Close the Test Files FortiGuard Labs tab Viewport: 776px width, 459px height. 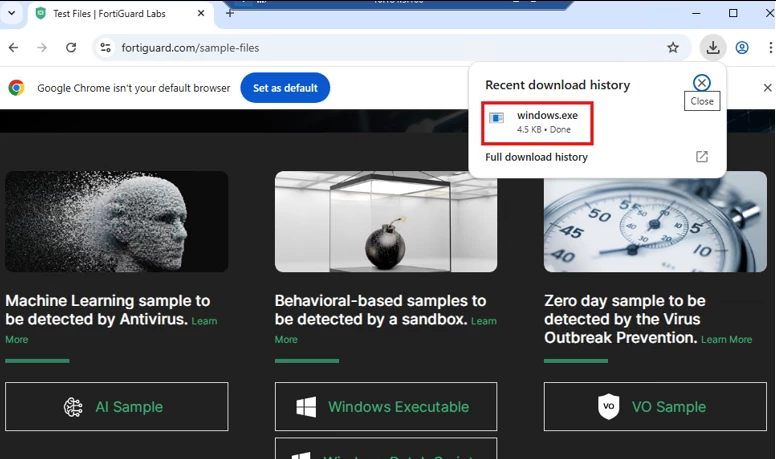click(x=201, y=13)
